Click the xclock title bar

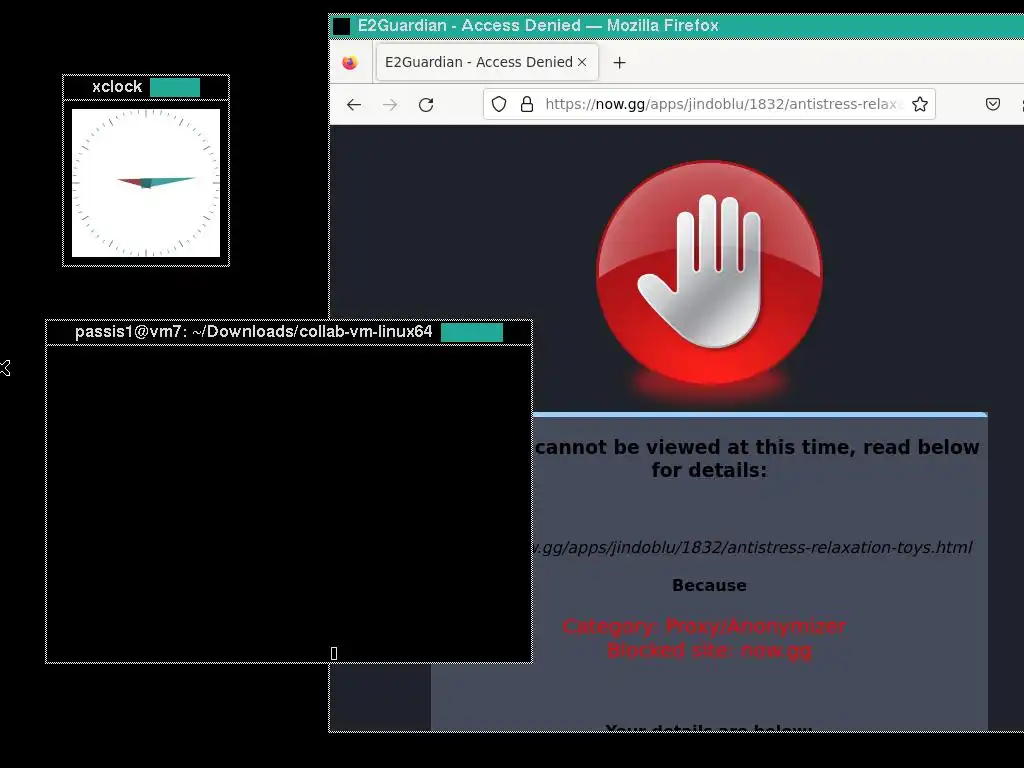pyautogui.click(x=146, y=87)
